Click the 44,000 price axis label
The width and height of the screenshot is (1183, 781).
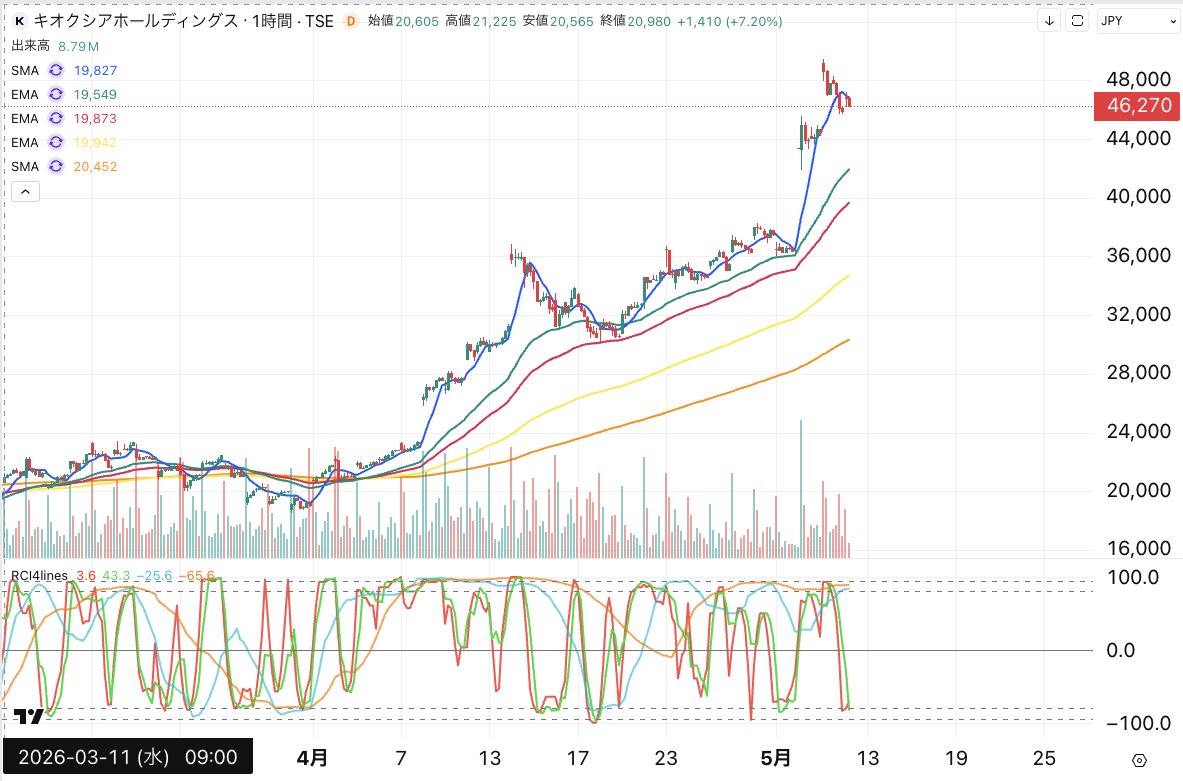pyautogui.click(x=1138, y=138)
